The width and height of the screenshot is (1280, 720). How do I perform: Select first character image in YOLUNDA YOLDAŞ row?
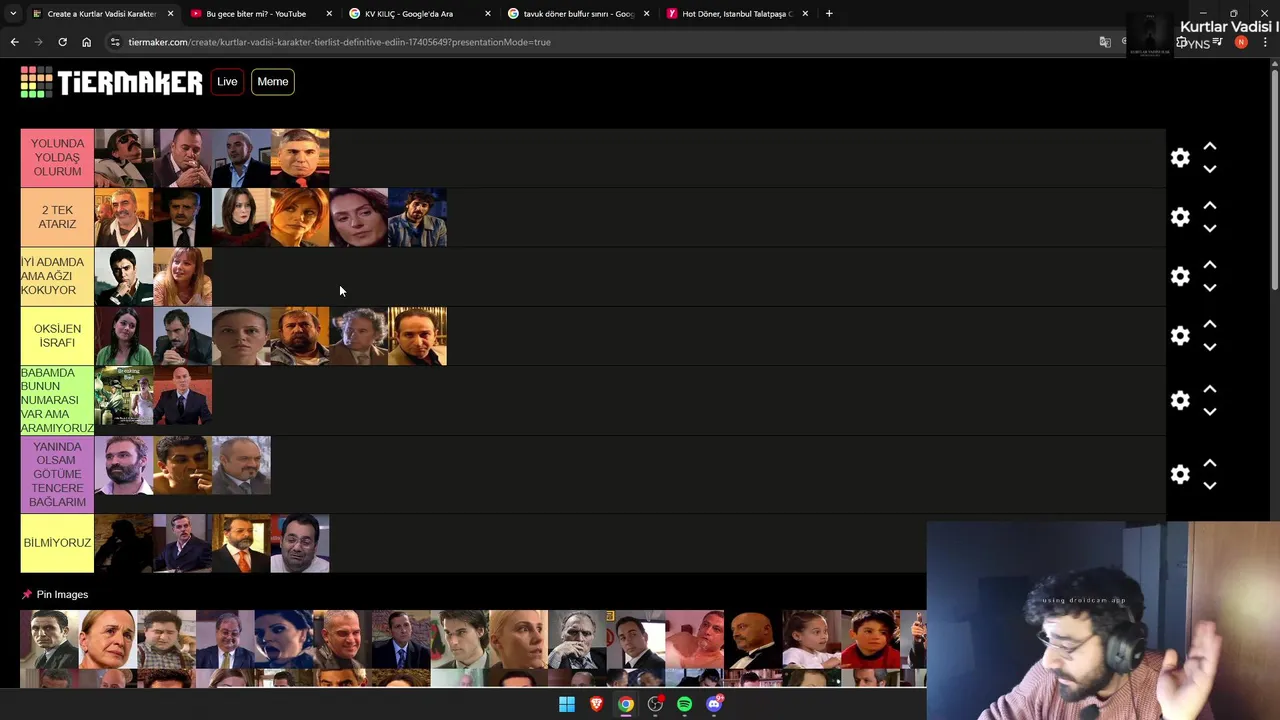(x=124, y=158)
